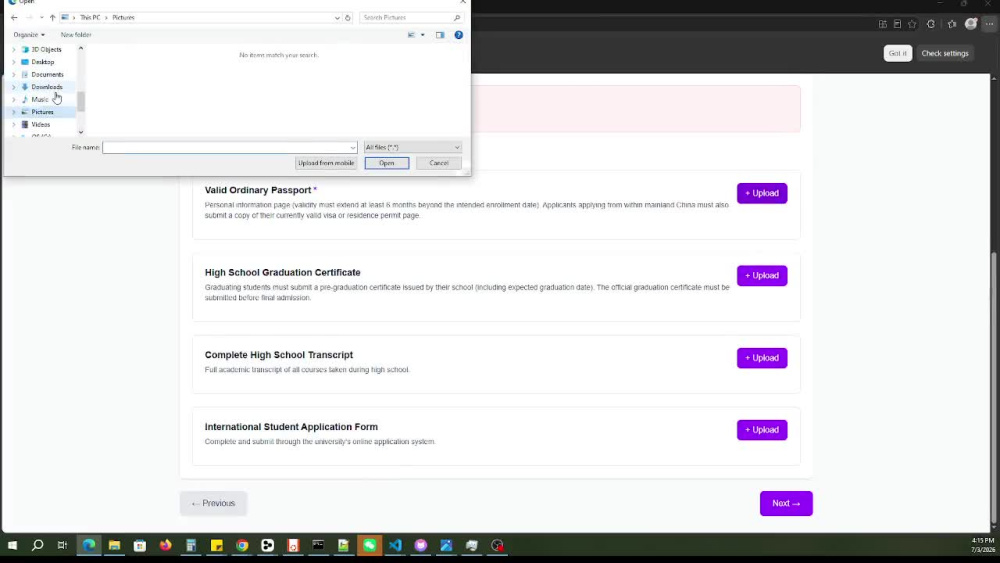Open WeChat from taskbar
The image size is (1000, 563).
369,545
